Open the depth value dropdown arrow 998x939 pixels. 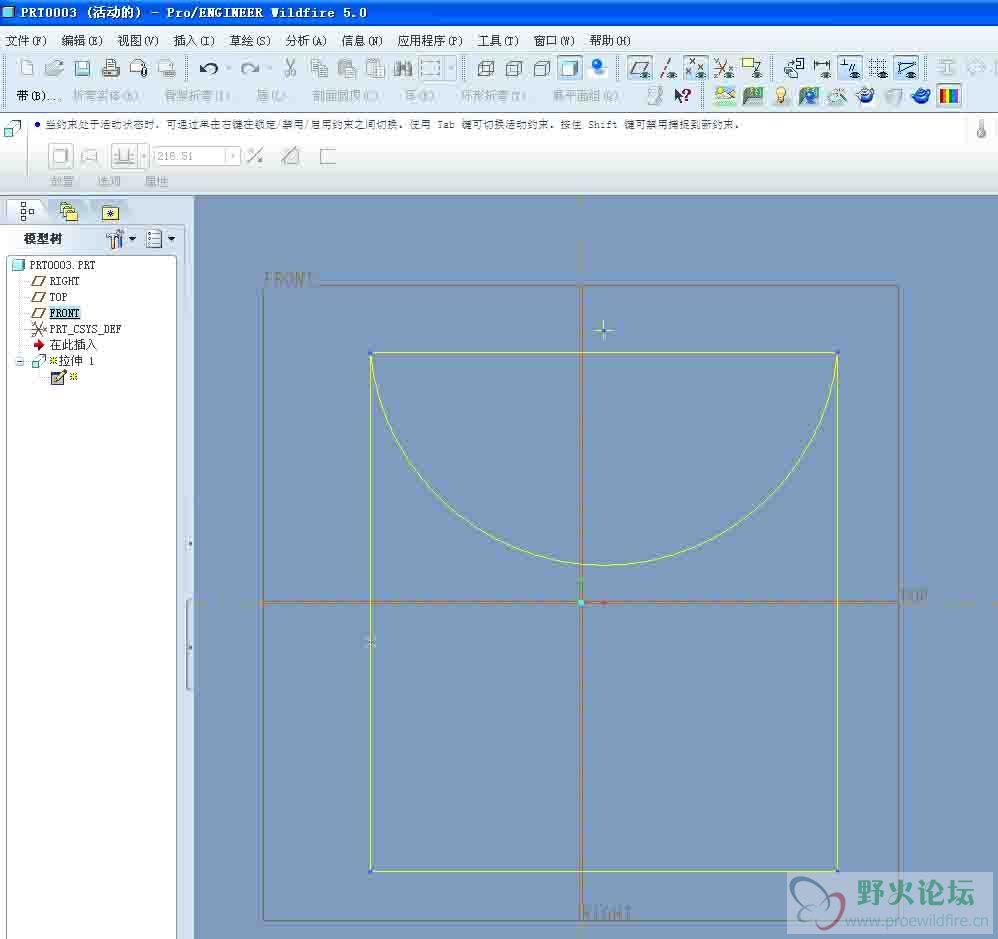point(233,156)
